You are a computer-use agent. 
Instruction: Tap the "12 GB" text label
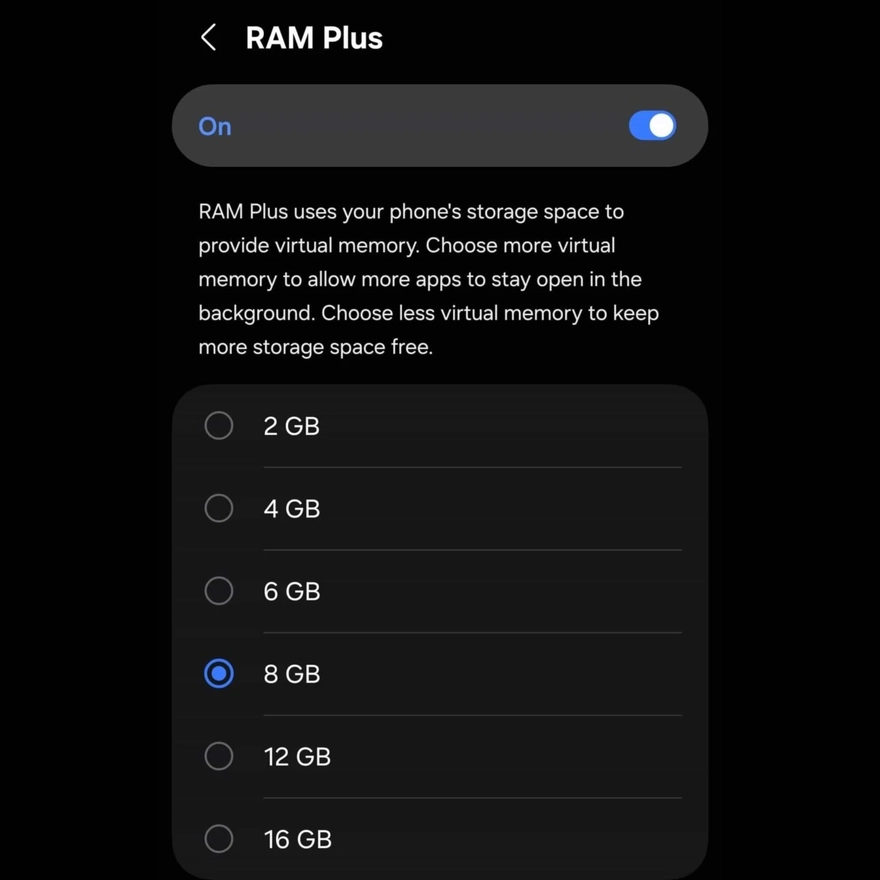297,757
